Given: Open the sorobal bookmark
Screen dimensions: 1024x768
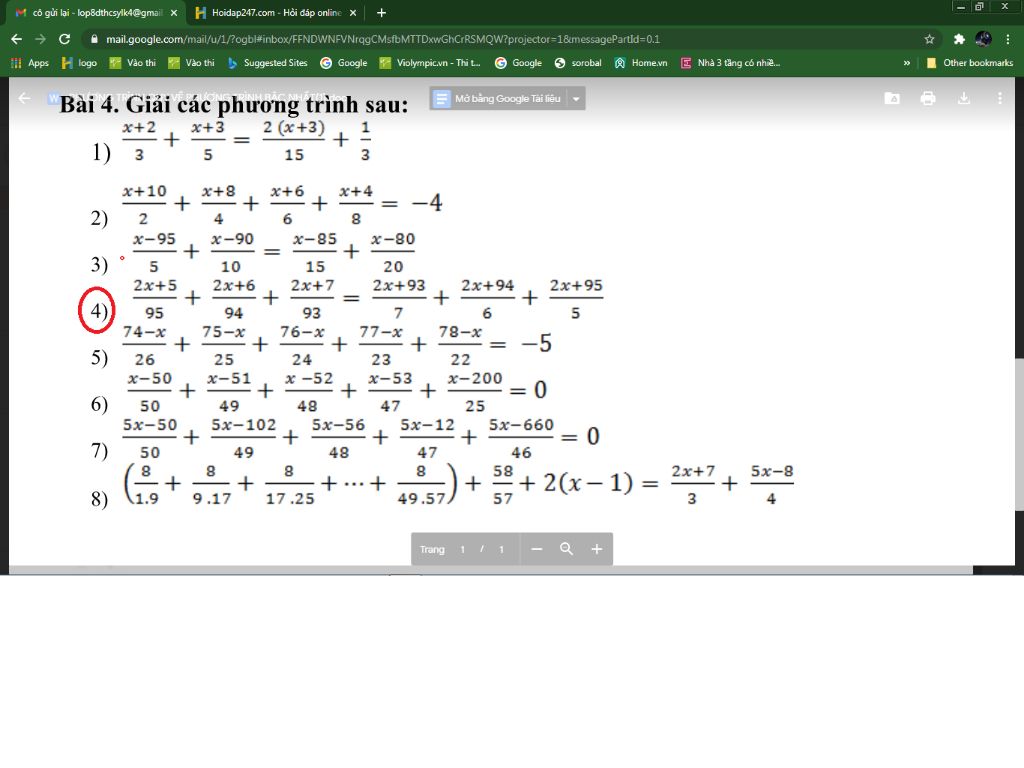Looking at the screenshot, I should (578, 63).
